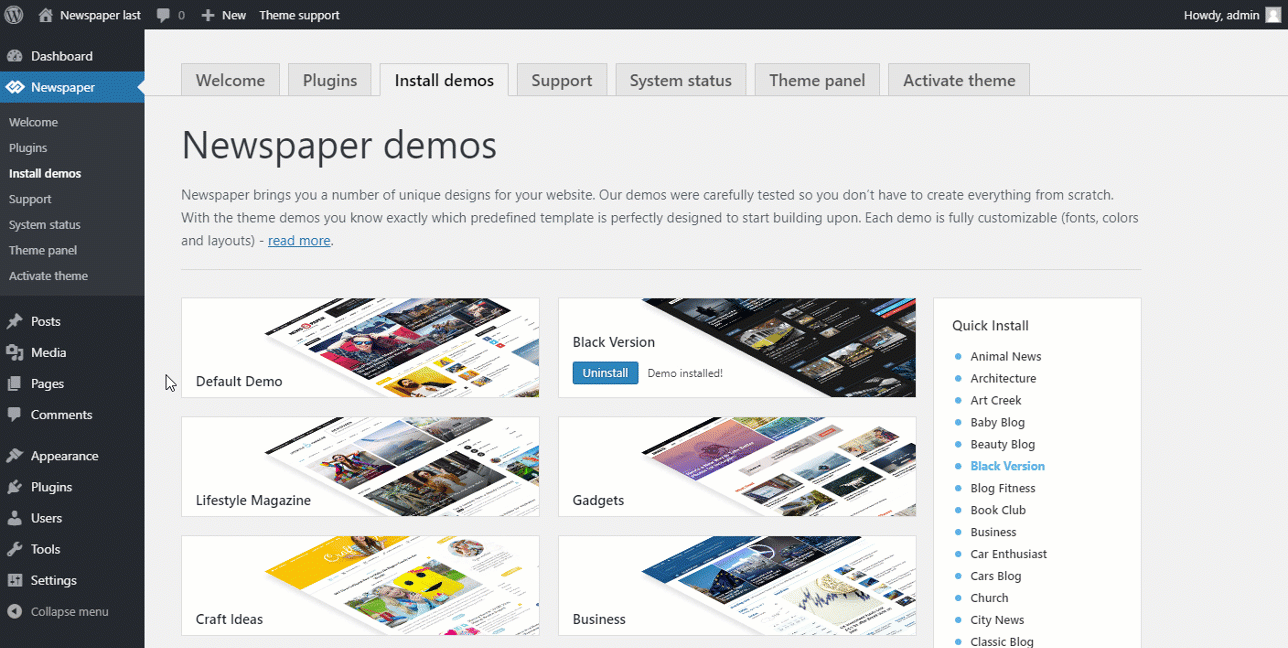Quick install the Church demo
Screen dimensions: 1288x648
[x=989, y=598]
